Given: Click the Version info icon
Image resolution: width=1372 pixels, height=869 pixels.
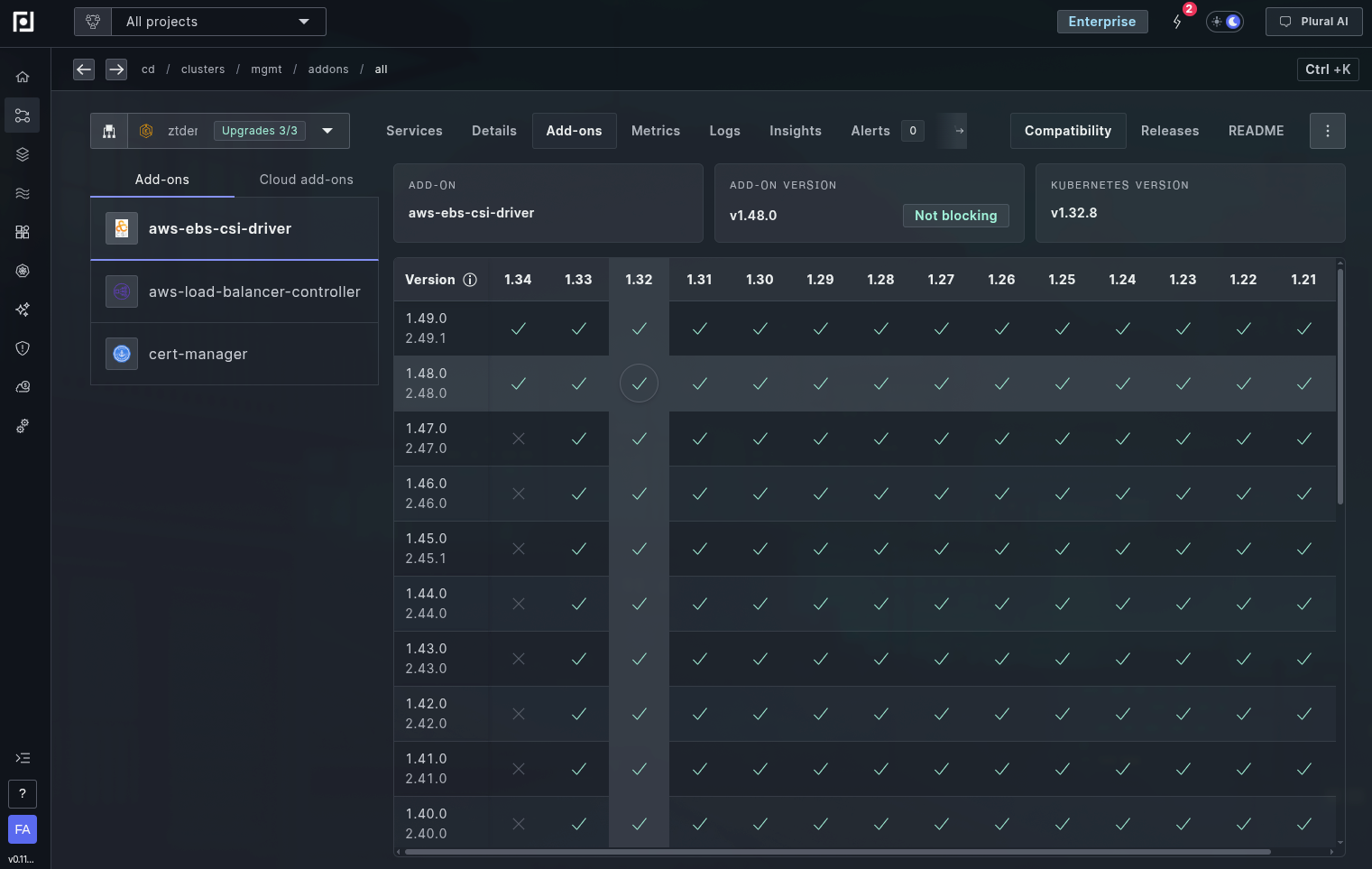Looking at the screenshot, I should pyautogui.click(x=470, y=280).
